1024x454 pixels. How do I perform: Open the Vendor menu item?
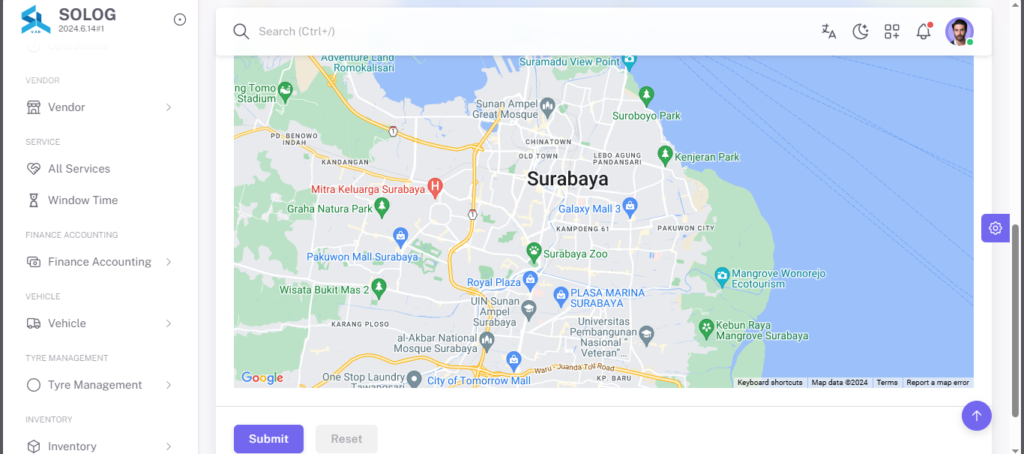click(99, 107)
